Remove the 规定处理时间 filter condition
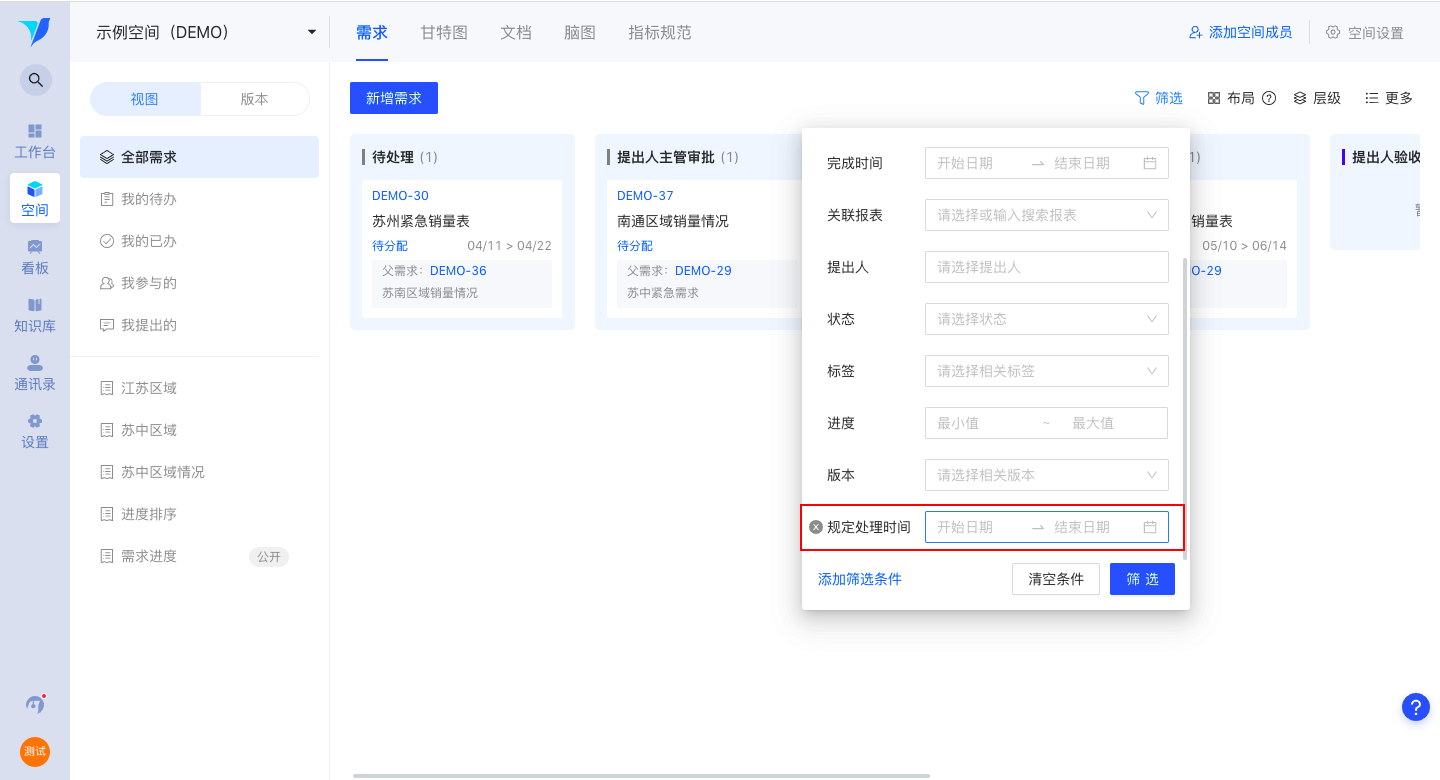The width and height of the screenshot is (1440, 780). [x=815, y=526]
